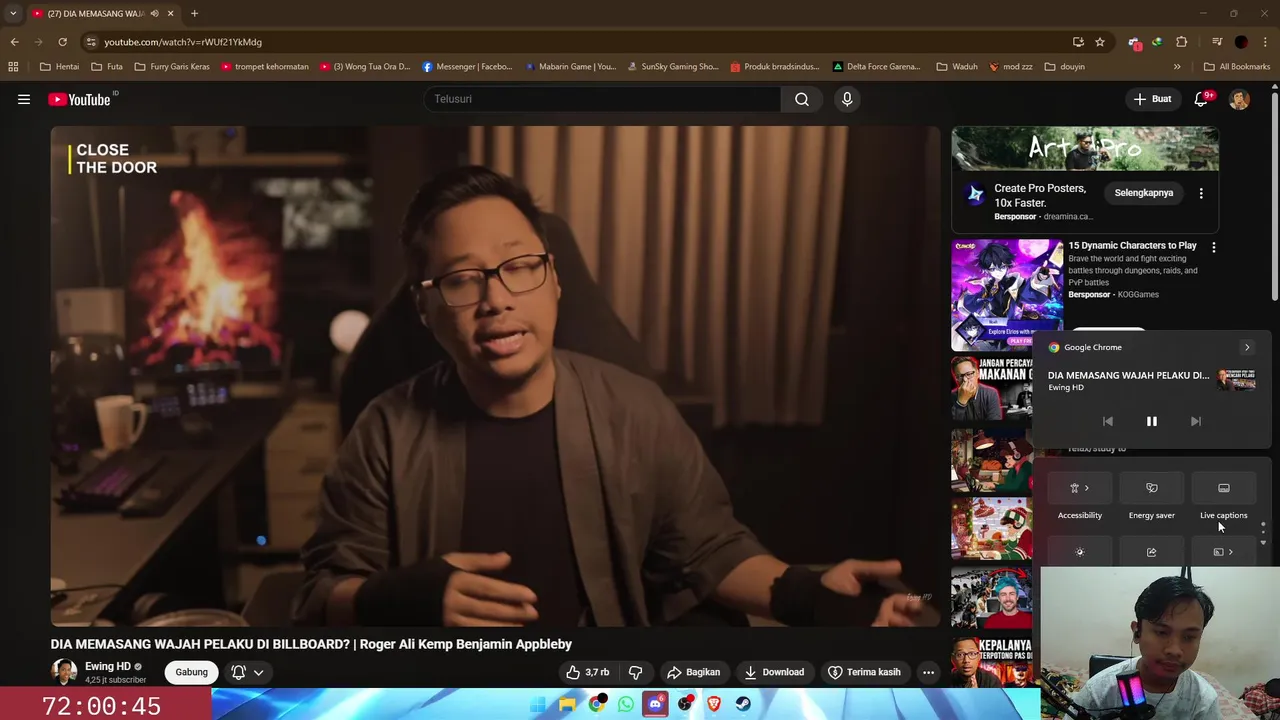Pause media in Google Chrome media card
Image resolution: width=1280 pixels, height=720 pixels.
(1151, 421)
